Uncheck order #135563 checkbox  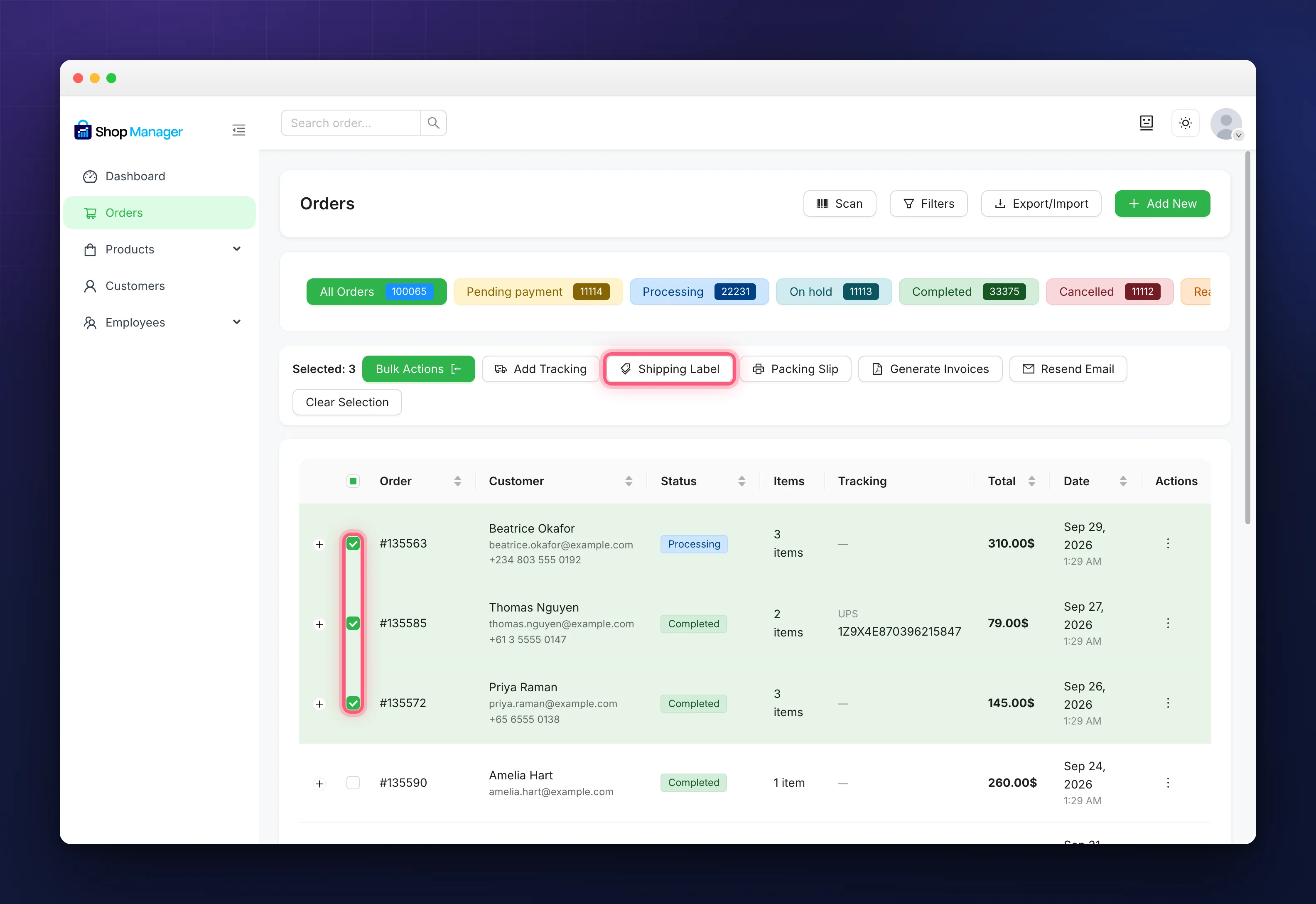point(353,544)
